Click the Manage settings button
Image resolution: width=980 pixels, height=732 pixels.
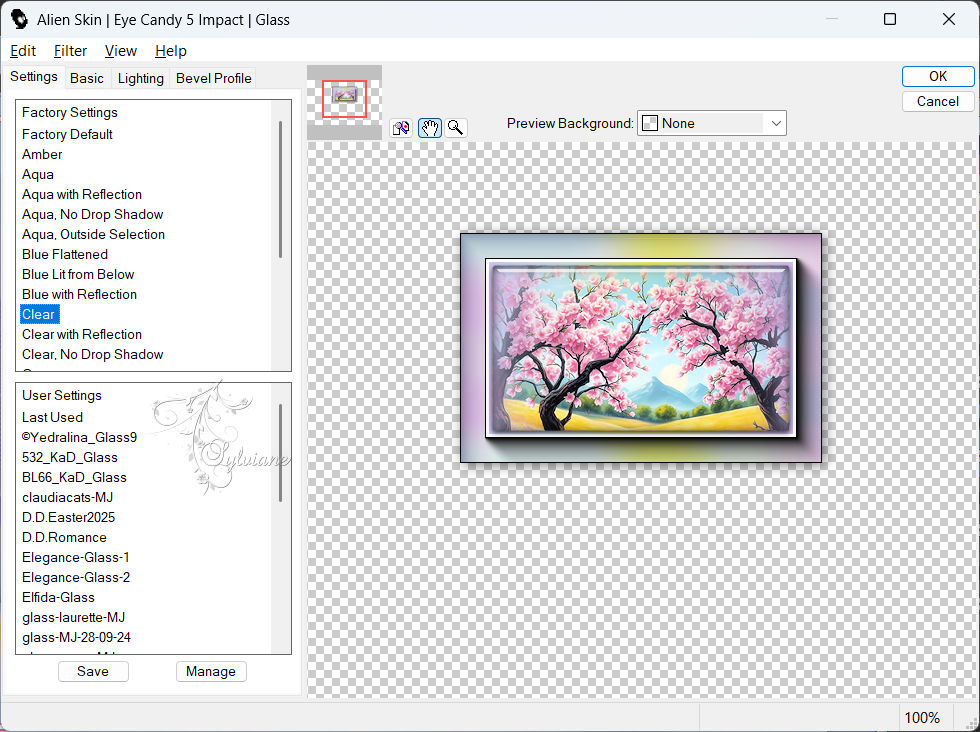pyautogui.click(x=211, y=671)
